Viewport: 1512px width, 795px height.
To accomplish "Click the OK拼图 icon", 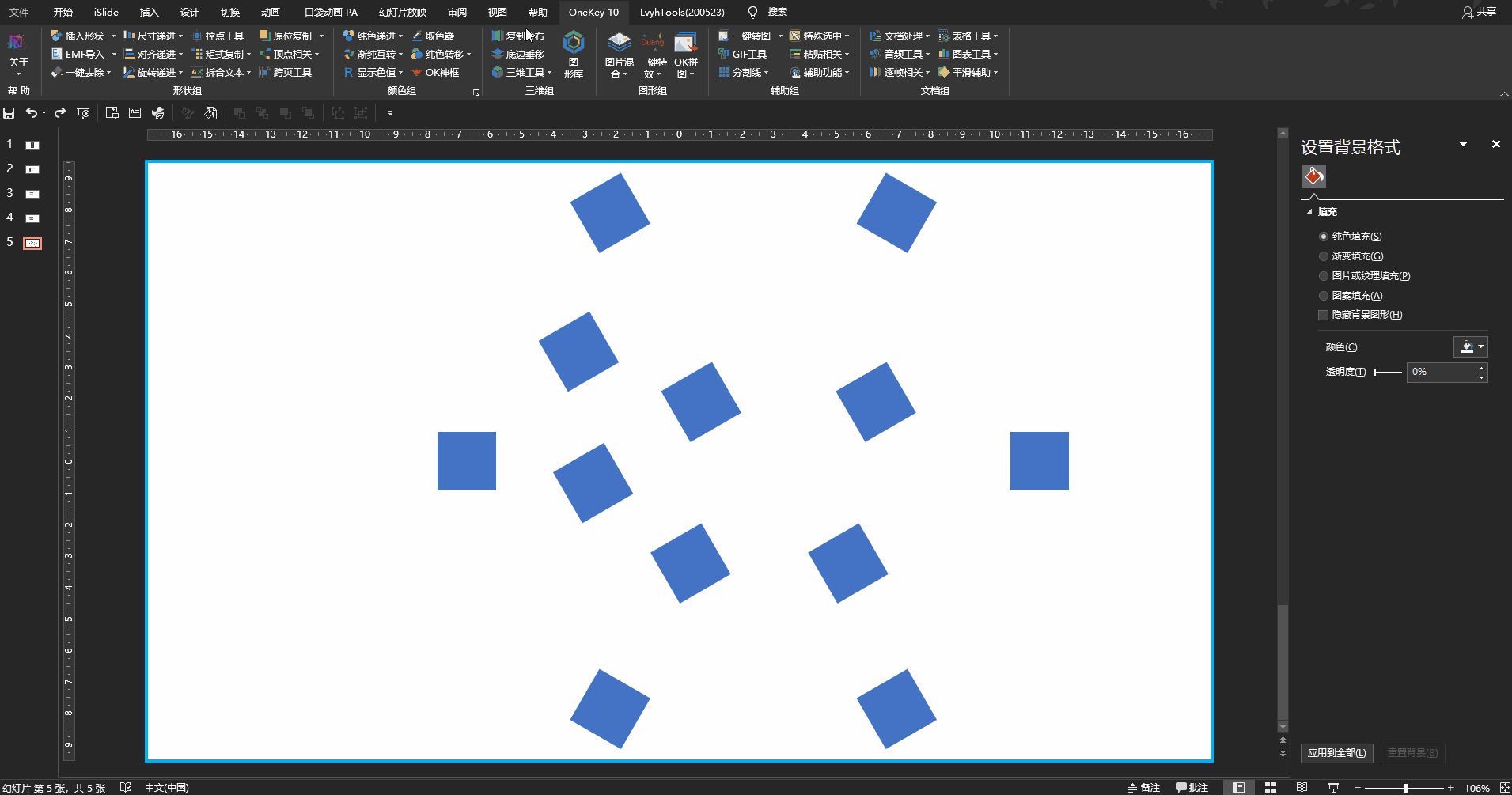I will [685, 54].
